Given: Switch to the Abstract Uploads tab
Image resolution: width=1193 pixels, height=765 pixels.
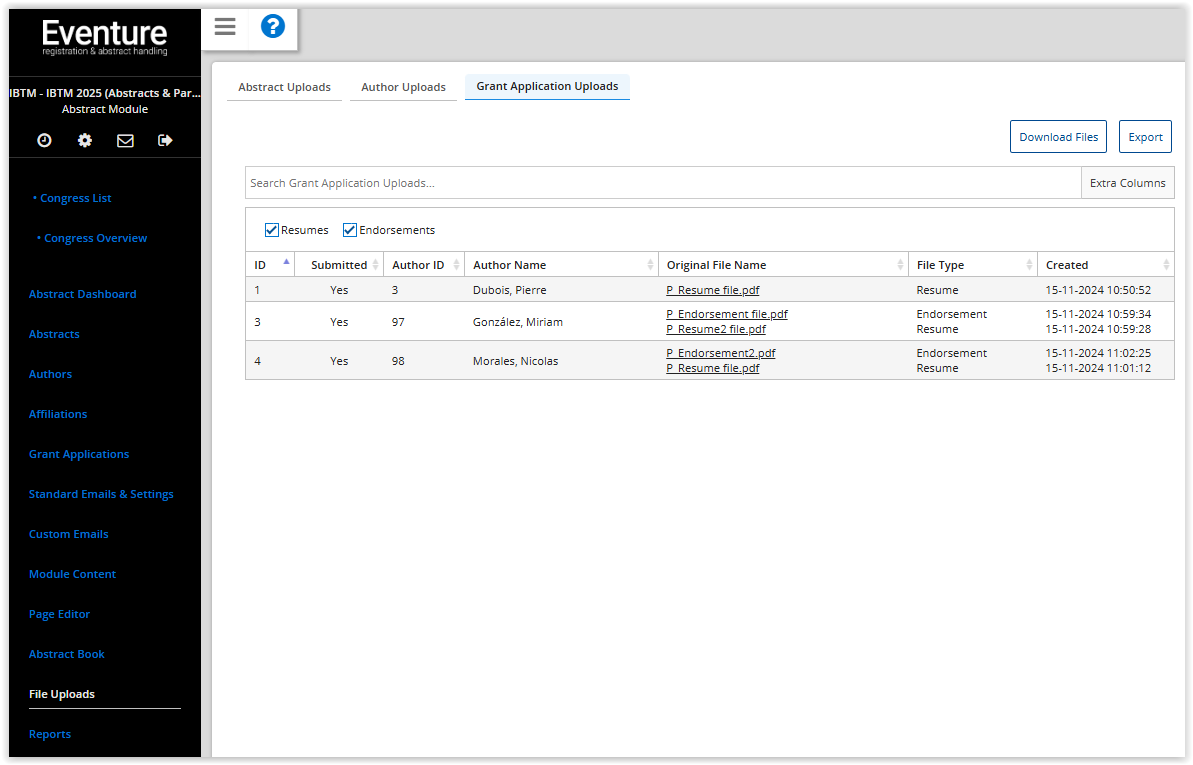Looking at the screenshot, I should click(285, 88).
